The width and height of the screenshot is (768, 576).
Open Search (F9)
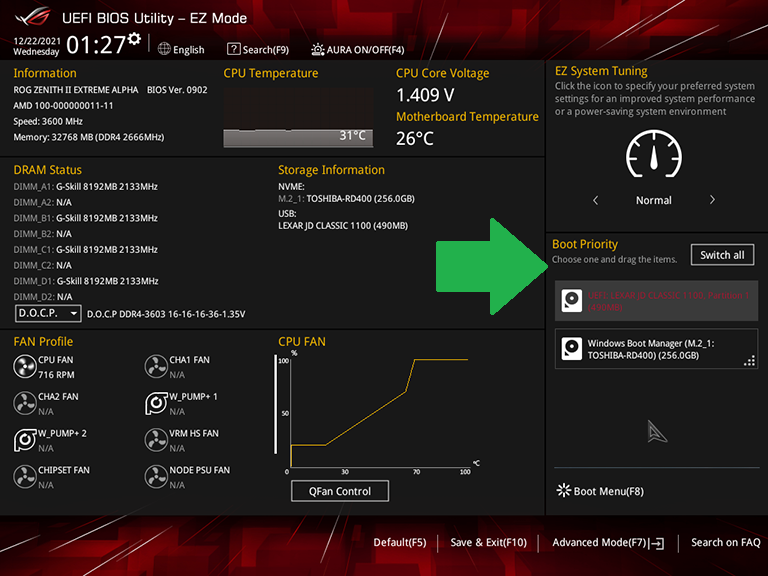point(258,49)
